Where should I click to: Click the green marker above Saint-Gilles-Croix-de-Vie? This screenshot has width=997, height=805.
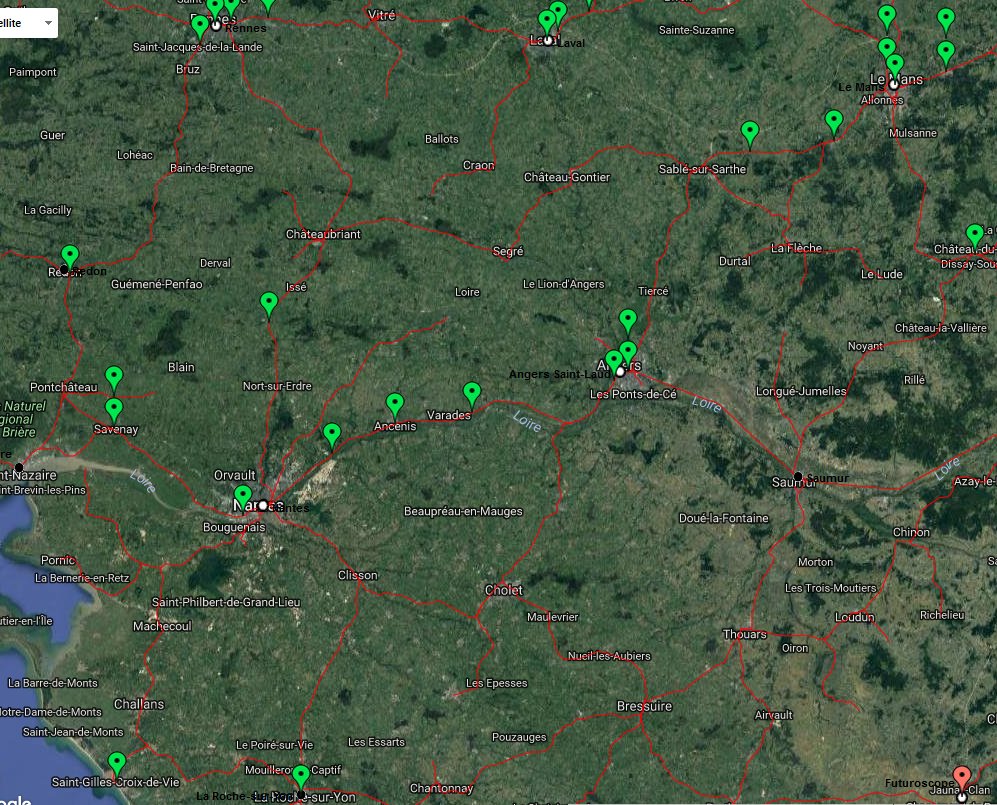tap(117, 764)
